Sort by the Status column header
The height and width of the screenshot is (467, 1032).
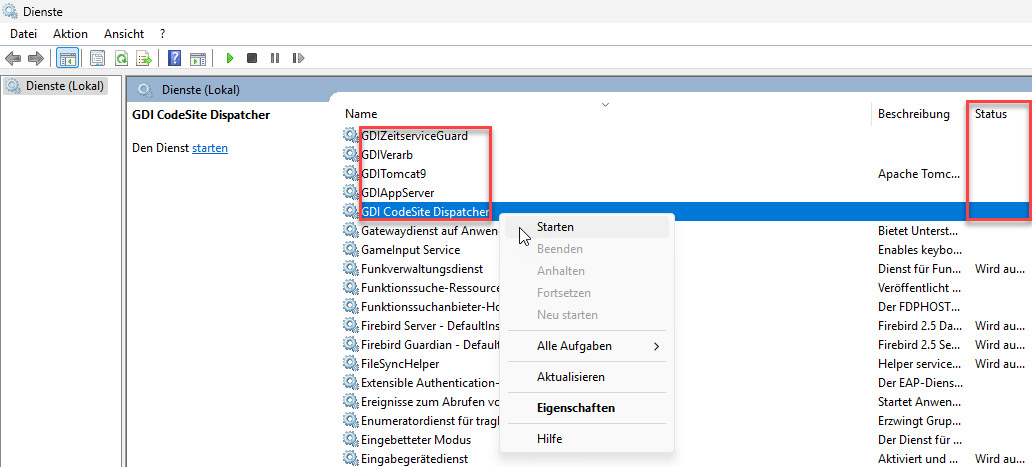[991, 114]
